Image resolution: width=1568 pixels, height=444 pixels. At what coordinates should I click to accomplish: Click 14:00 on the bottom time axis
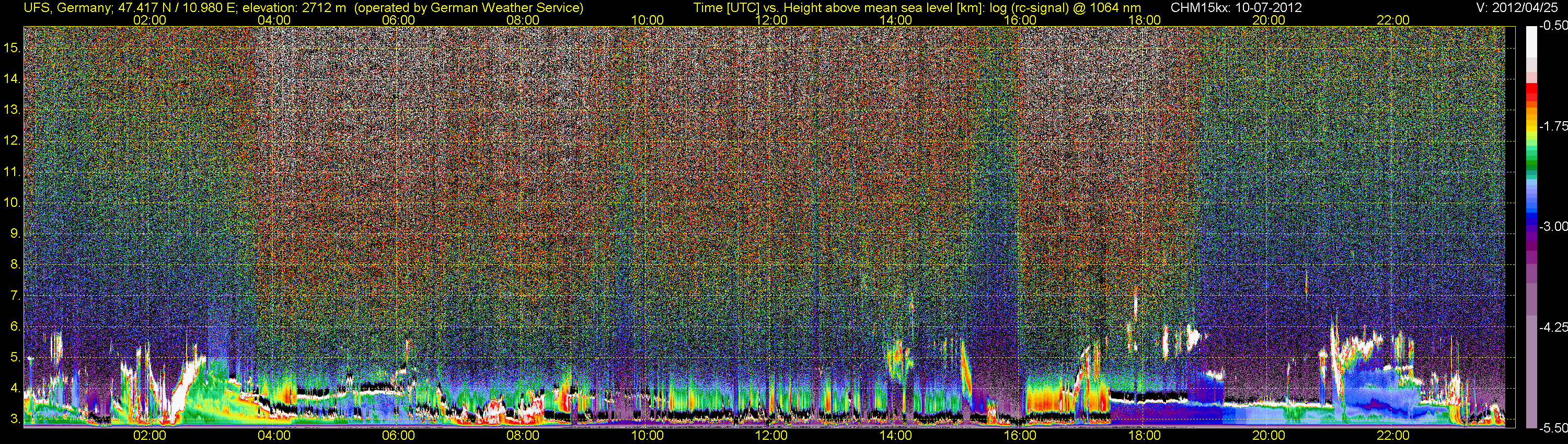(895, 436)
